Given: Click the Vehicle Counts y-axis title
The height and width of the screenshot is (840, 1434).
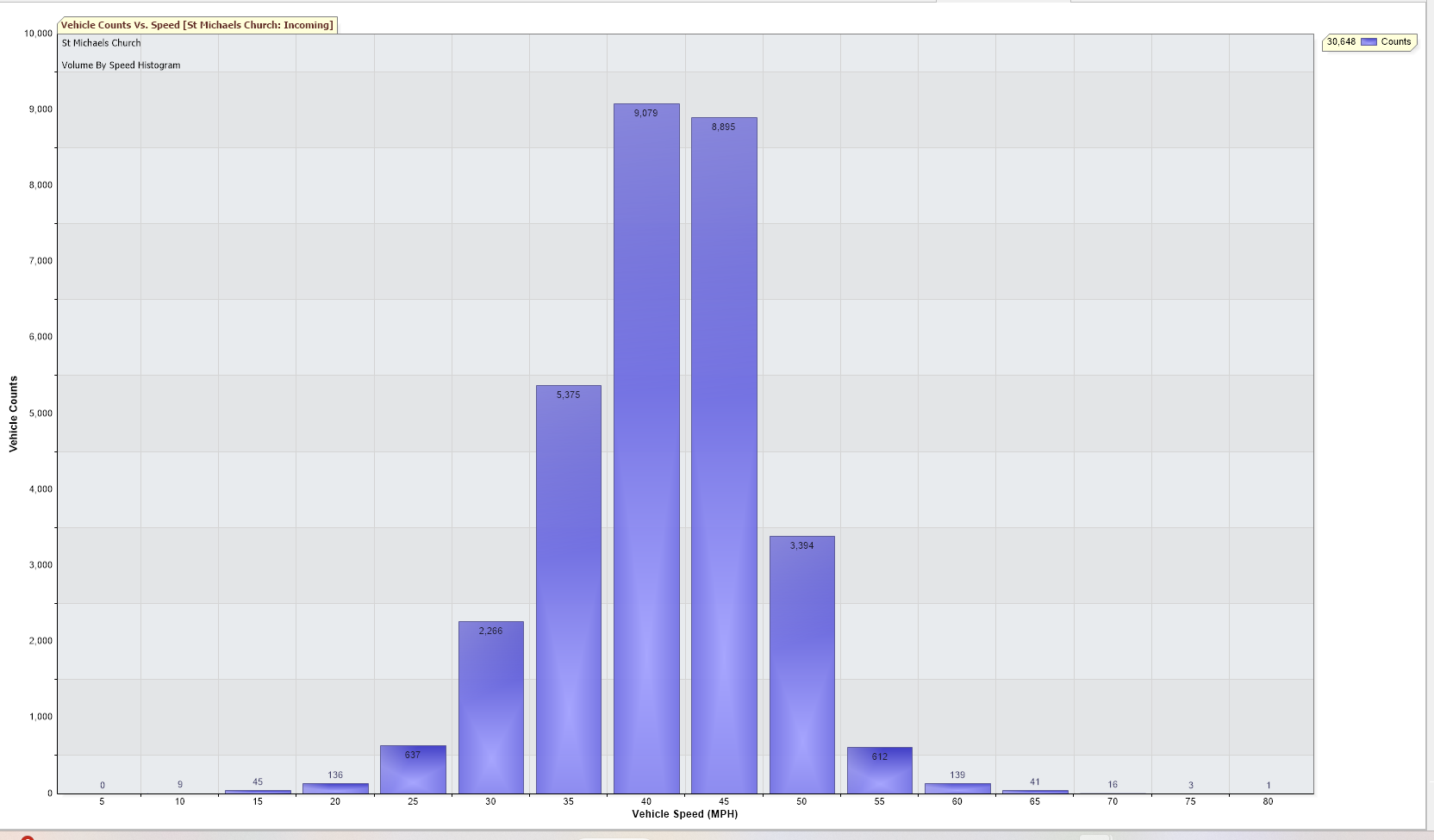Looking at the screenshot, I should (x=13, y=414).
